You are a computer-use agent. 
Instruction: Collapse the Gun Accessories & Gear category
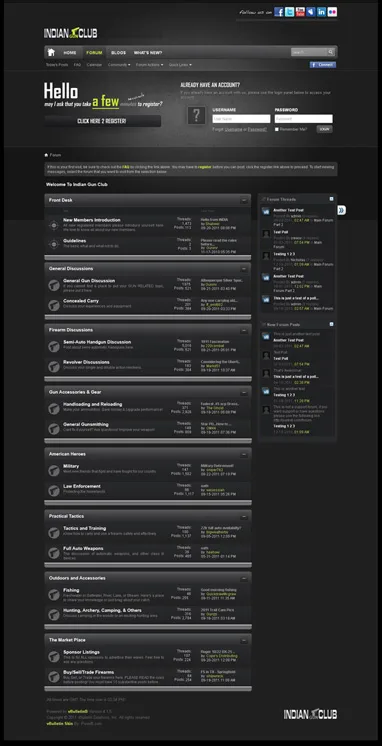[244, 393]
